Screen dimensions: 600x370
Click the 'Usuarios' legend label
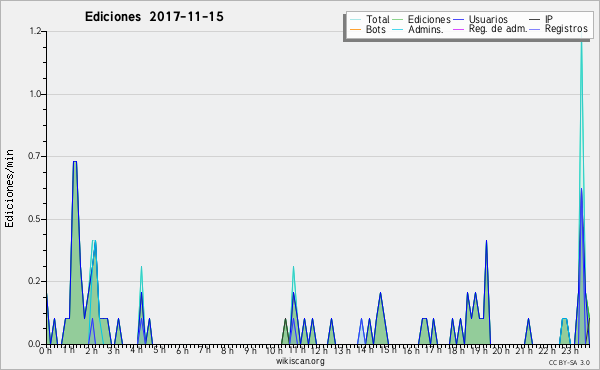click(x=488, y=19)
